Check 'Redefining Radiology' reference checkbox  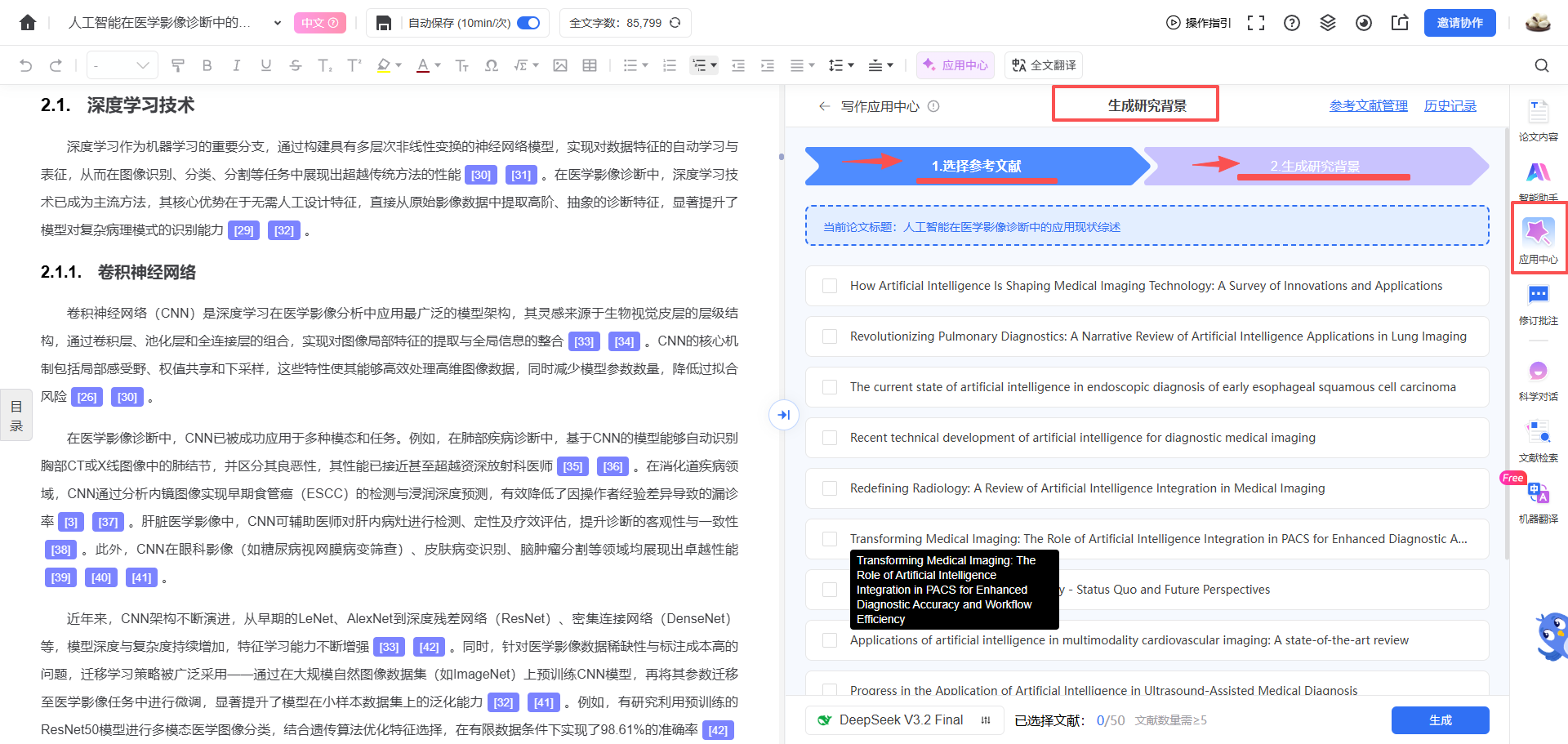(x=830, y=488)
